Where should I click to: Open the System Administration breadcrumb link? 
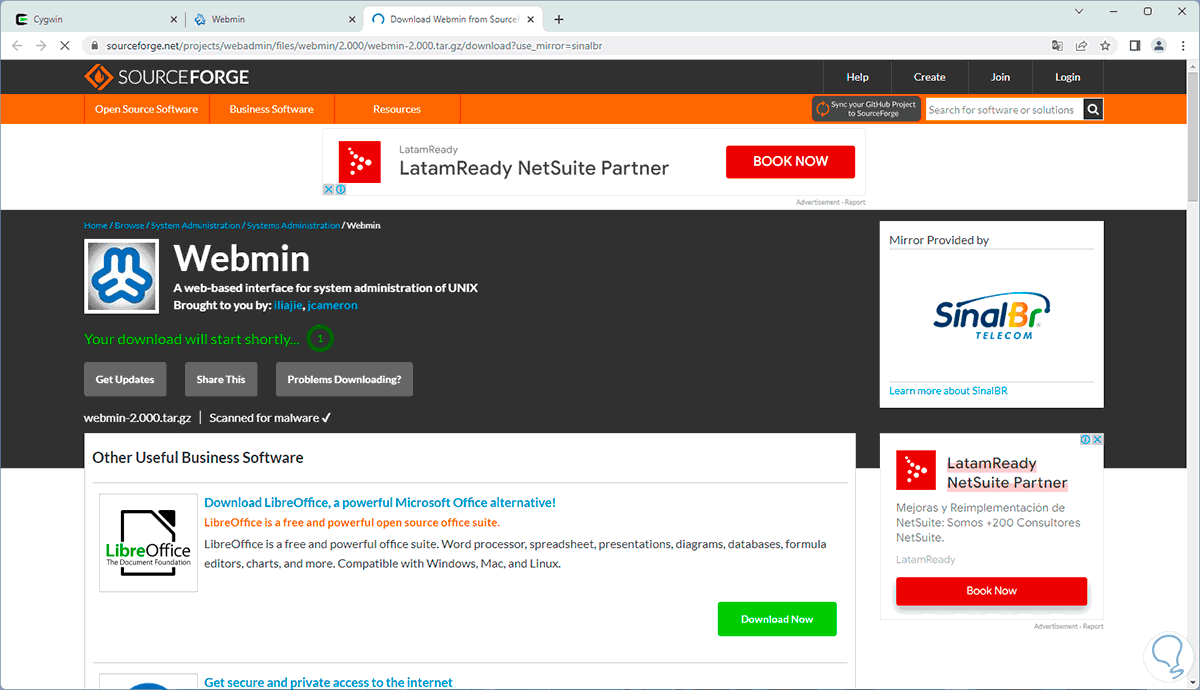pos(196,225)
